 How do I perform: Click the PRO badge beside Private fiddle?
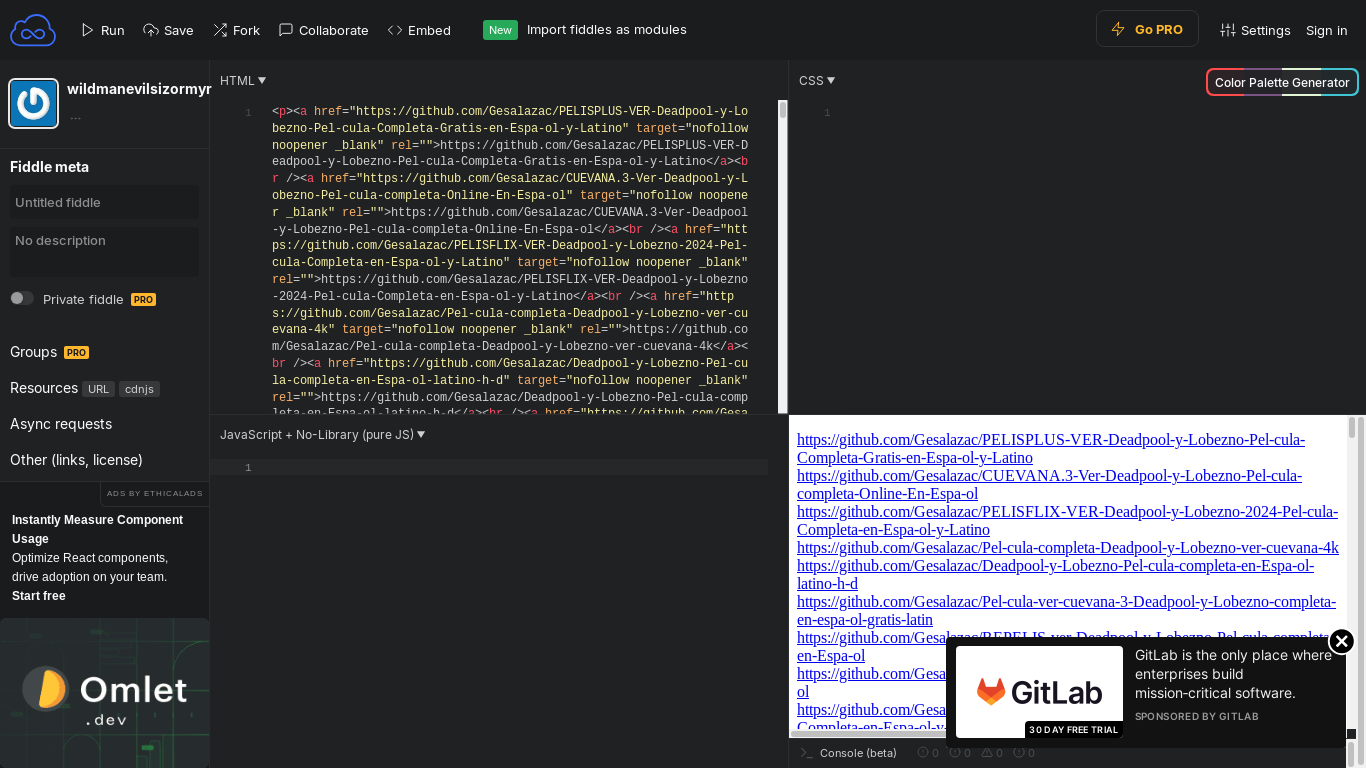[x=143, y=299]
